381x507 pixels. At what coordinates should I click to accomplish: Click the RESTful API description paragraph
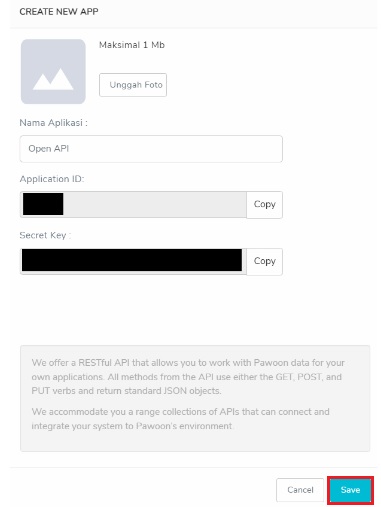point(188,377)
